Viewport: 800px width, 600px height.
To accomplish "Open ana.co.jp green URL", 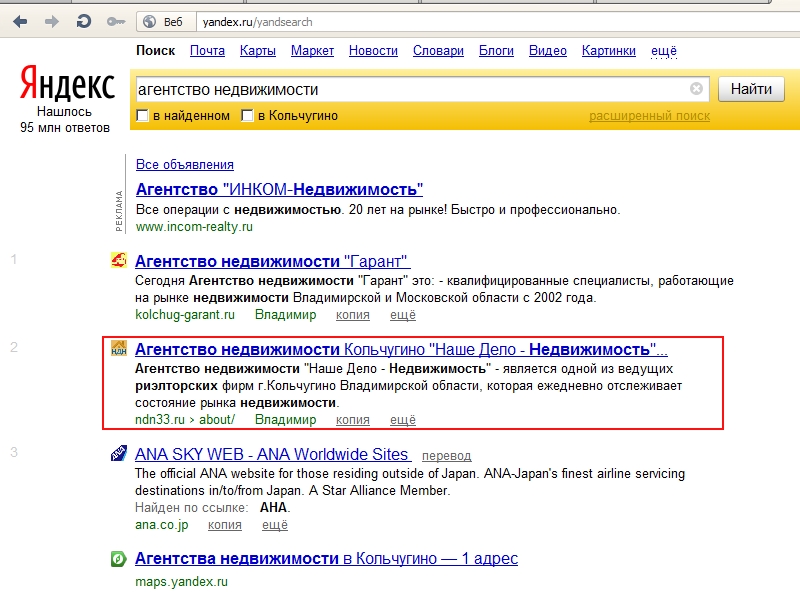I will (162, 525).
